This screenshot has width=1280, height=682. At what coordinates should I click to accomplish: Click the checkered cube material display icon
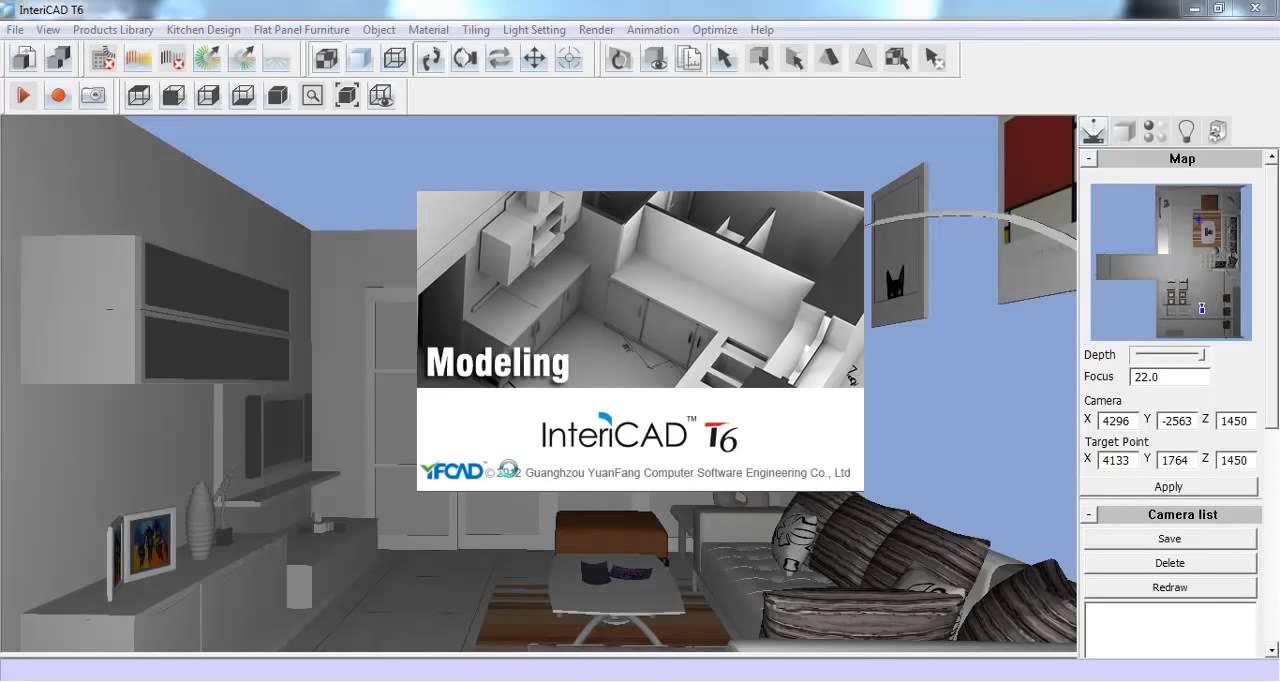(327, 59)
